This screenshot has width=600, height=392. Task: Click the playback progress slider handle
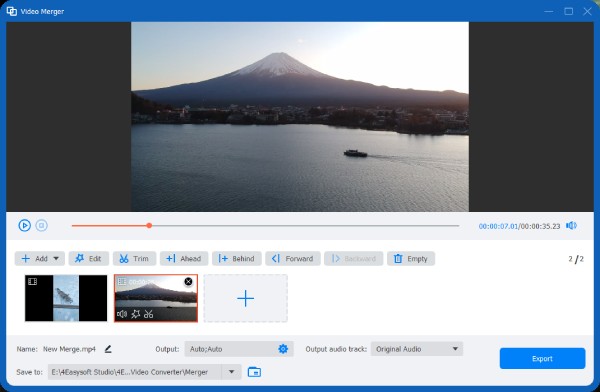coord(149,225)
